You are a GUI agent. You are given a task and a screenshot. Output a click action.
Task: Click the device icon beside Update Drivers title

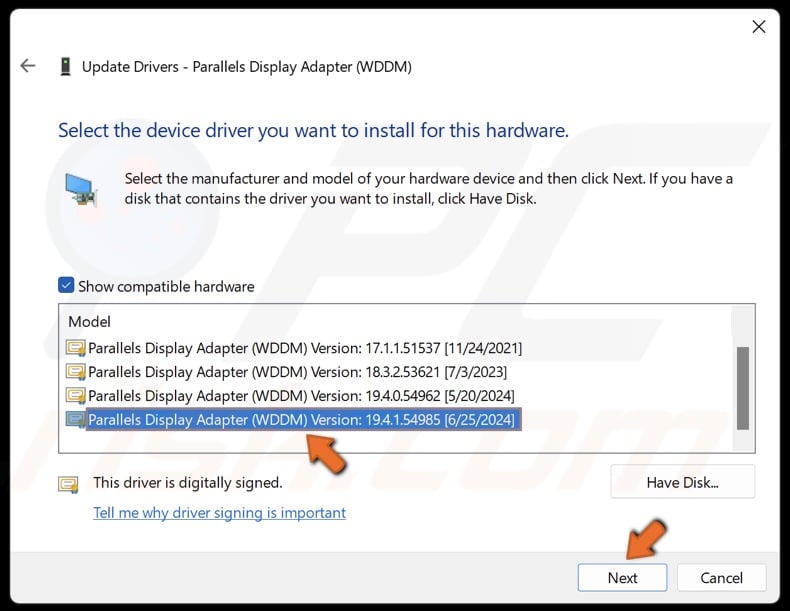[65, 66]
